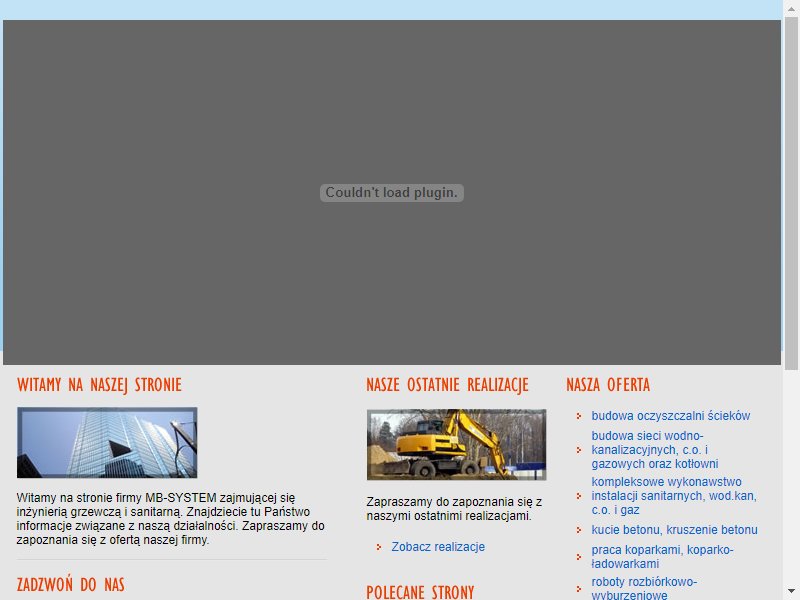The width and height of the screenshot is (800, 600).
Task: Open the 'roboty rozbiórkowo-wyburzeniowe' link
Action: (x=644, y=588)
